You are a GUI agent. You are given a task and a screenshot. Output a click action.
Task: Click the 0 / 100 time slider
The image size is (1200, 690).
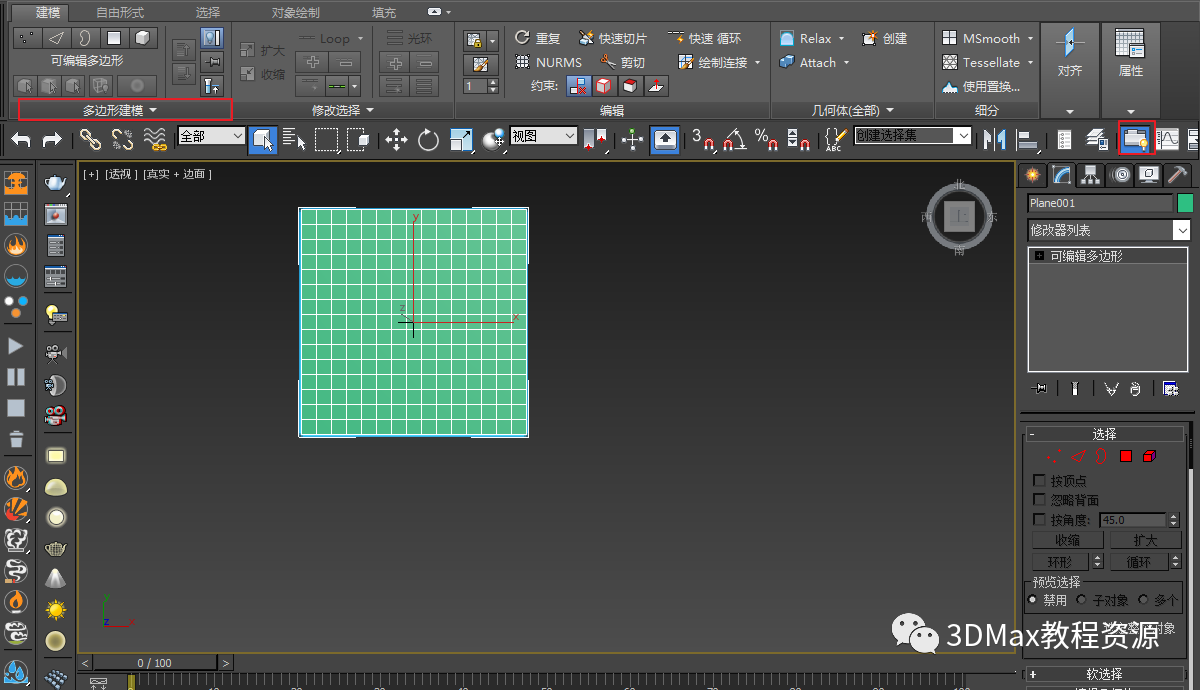(x=154, y=663)
